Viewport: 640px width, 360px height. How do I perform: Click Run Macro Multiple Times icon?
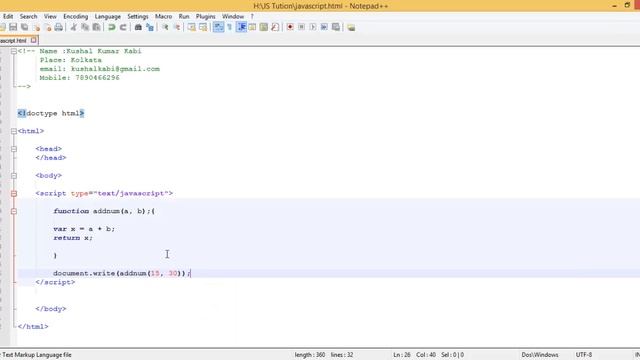(x=324, y=27)
